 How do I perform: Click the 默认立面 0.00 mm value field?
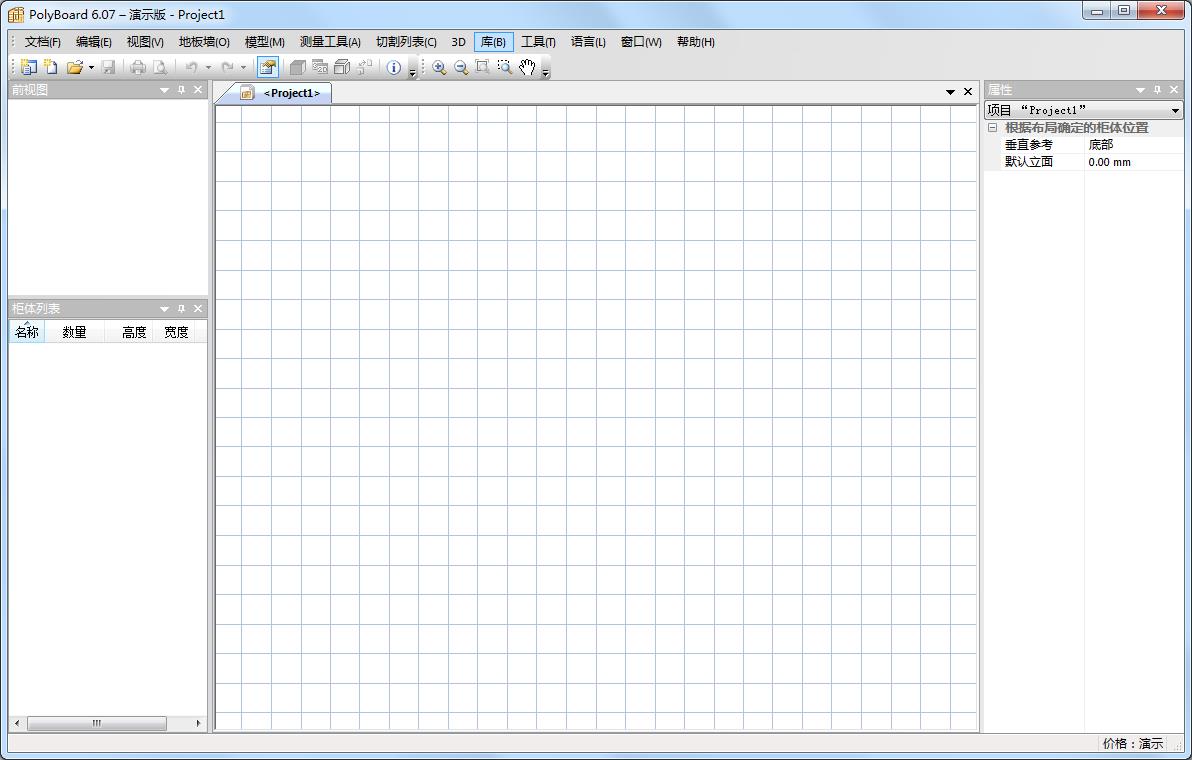1134,162
